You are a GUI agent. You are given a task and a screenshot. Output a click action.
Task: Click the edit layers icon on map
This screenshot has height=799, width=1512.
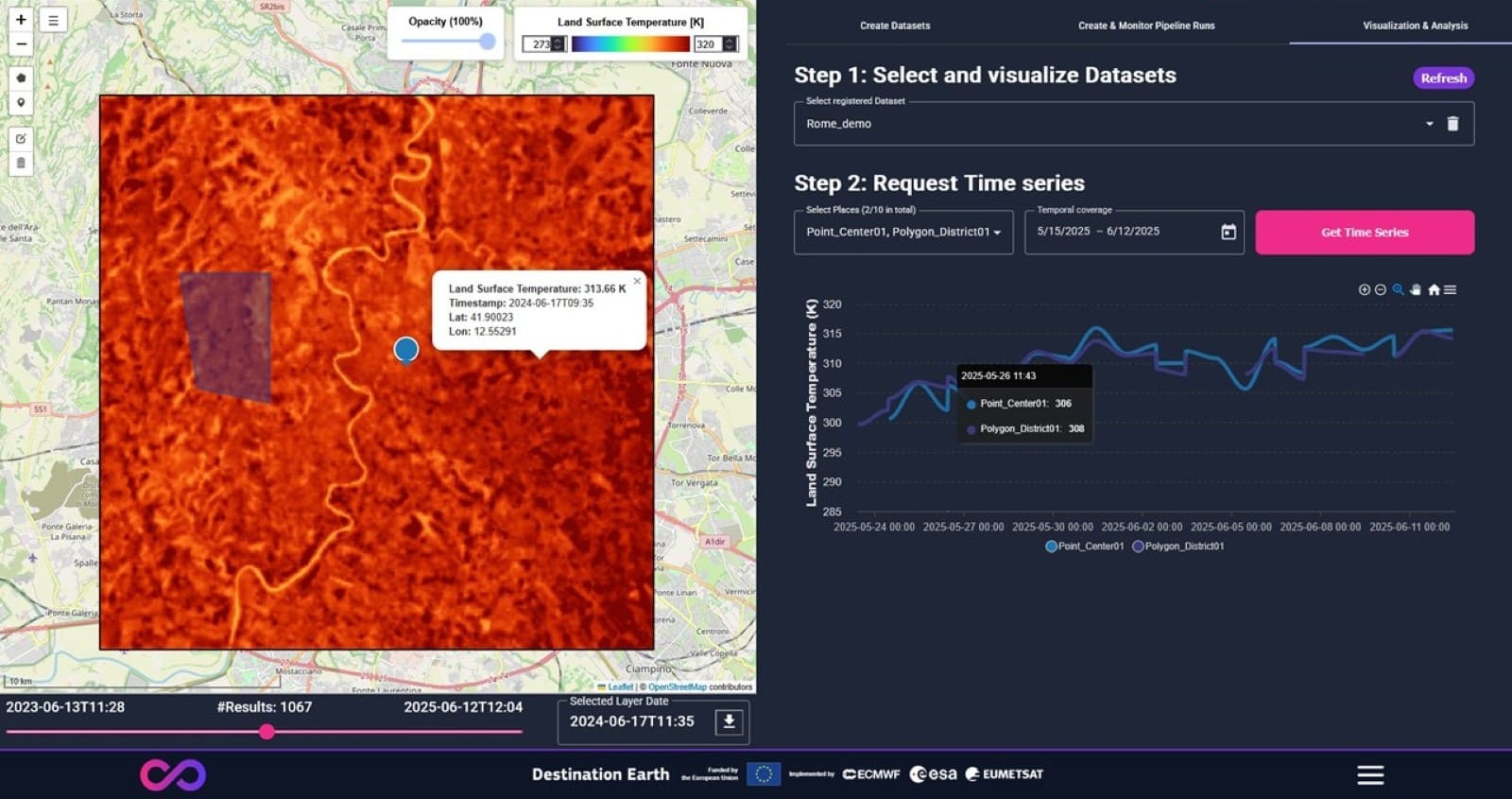[x=21, y=138]
